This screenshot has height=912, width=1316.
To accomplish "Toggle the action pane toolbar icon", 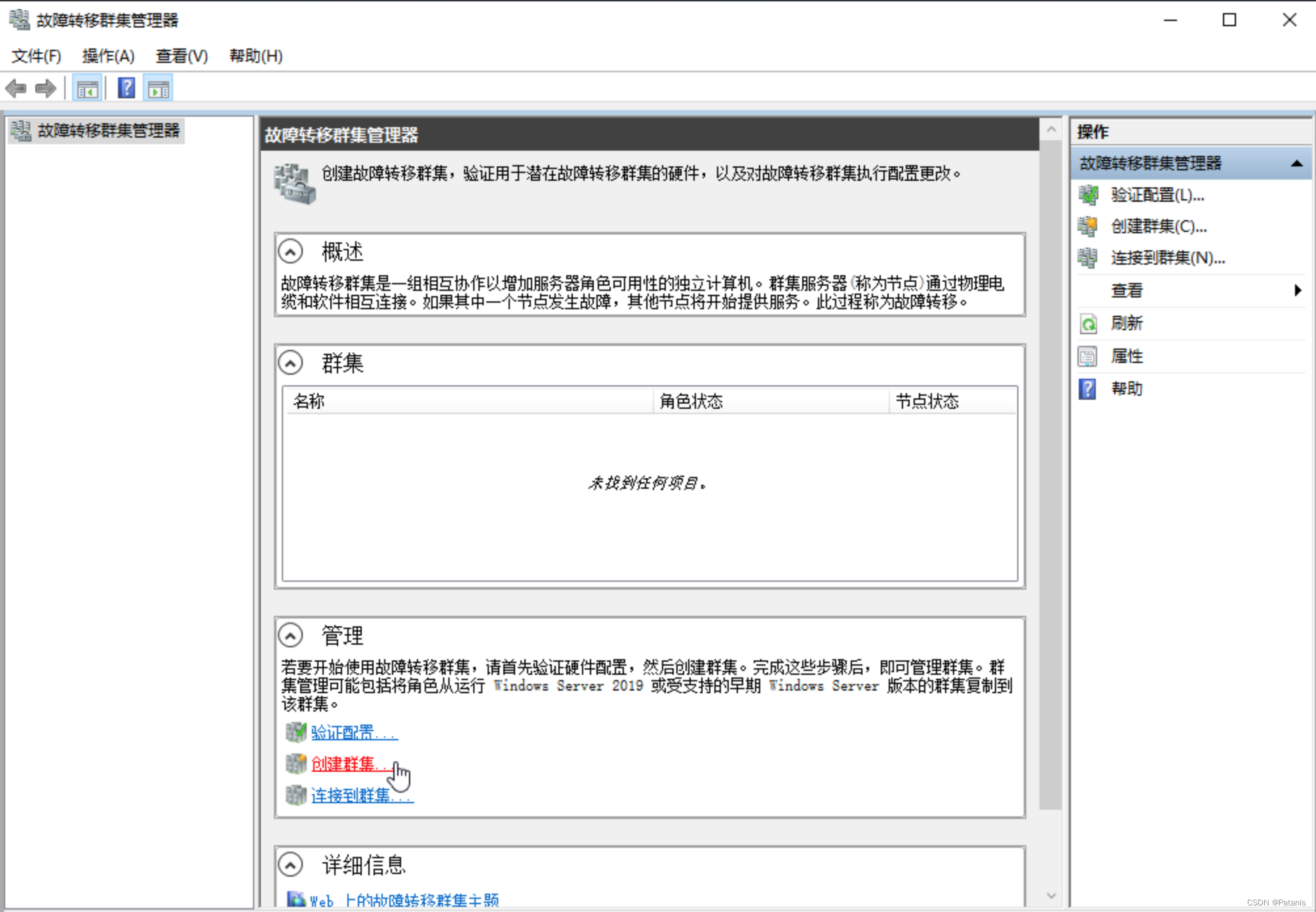I will pos(159,88).
